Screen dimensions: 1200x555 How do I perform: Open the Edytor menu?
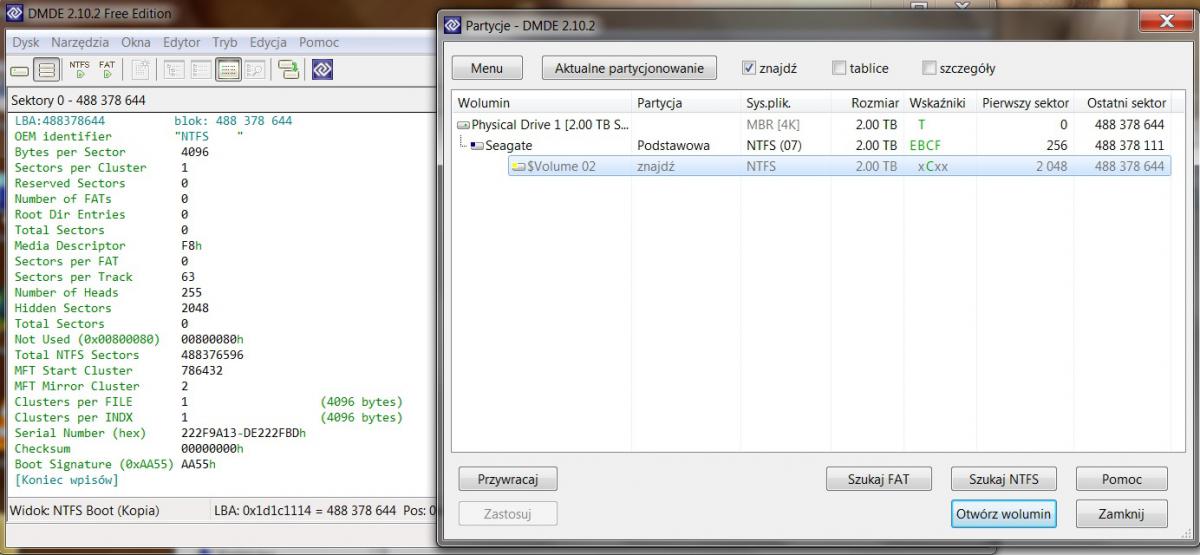[182, 42]
